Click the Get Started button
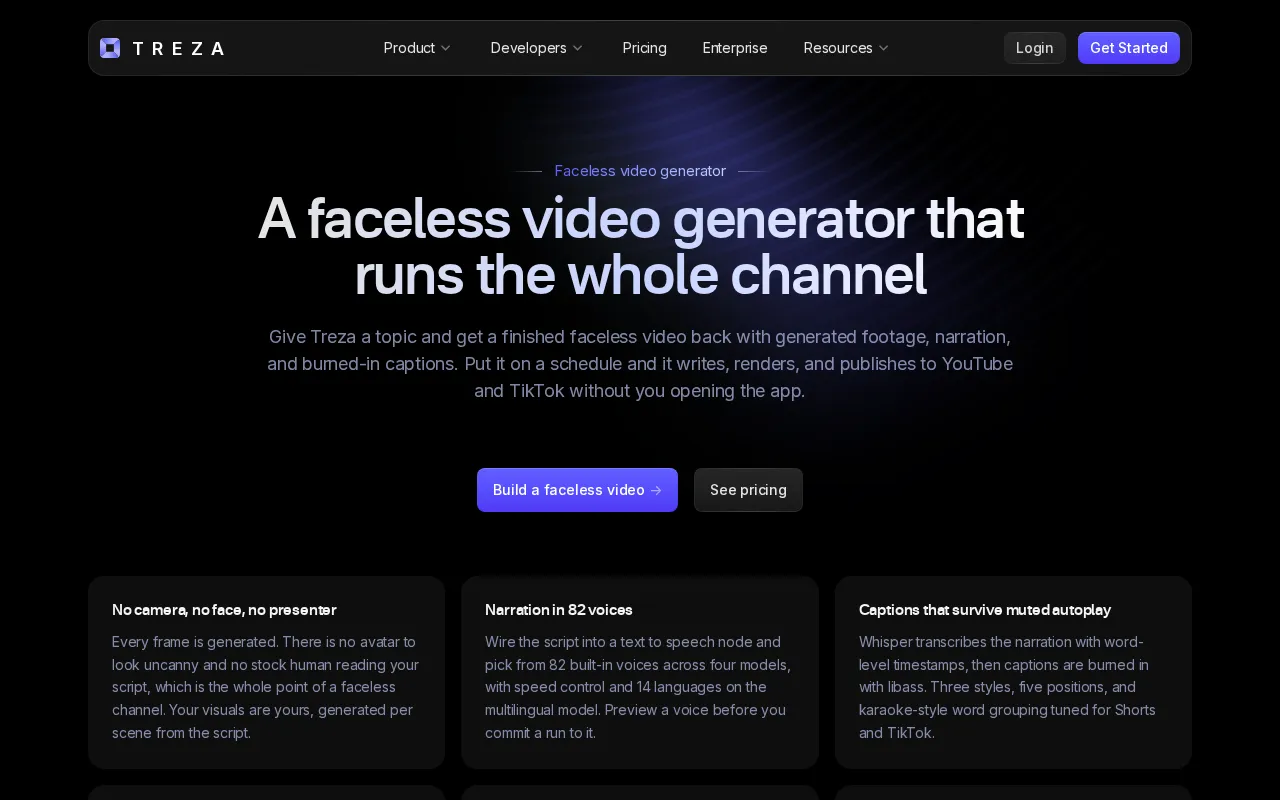Screen dimensions: 1280x800 1129,48
